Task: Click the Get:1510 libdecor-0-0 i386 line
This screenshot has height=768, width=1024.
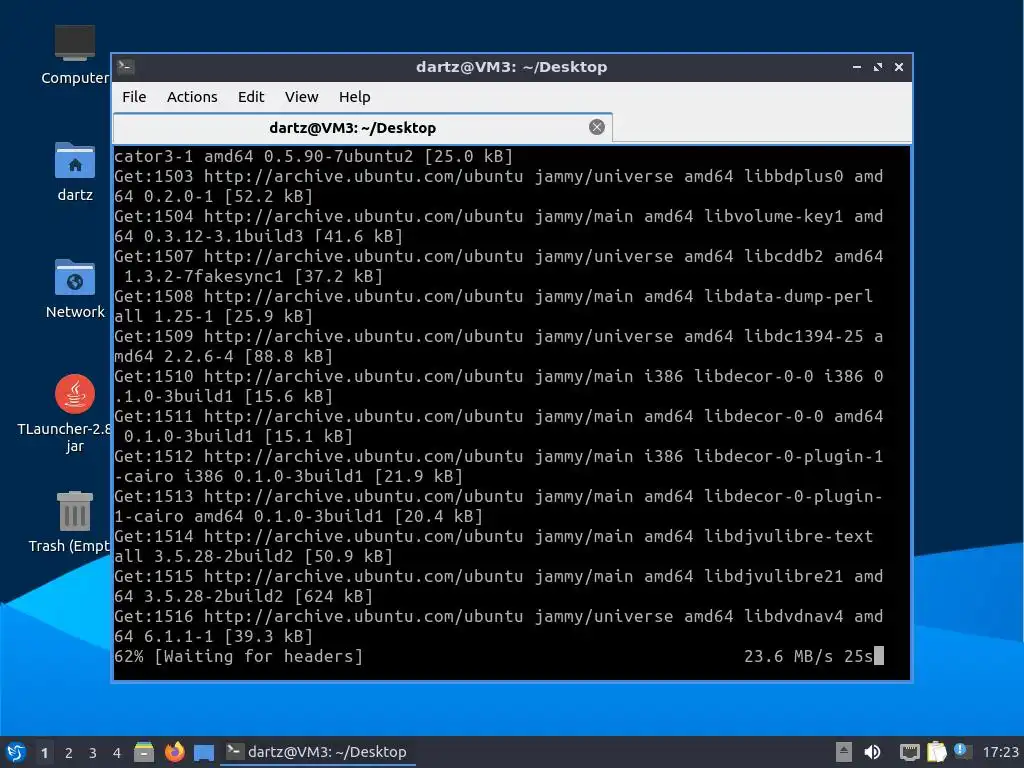Action: pos(499,386)
